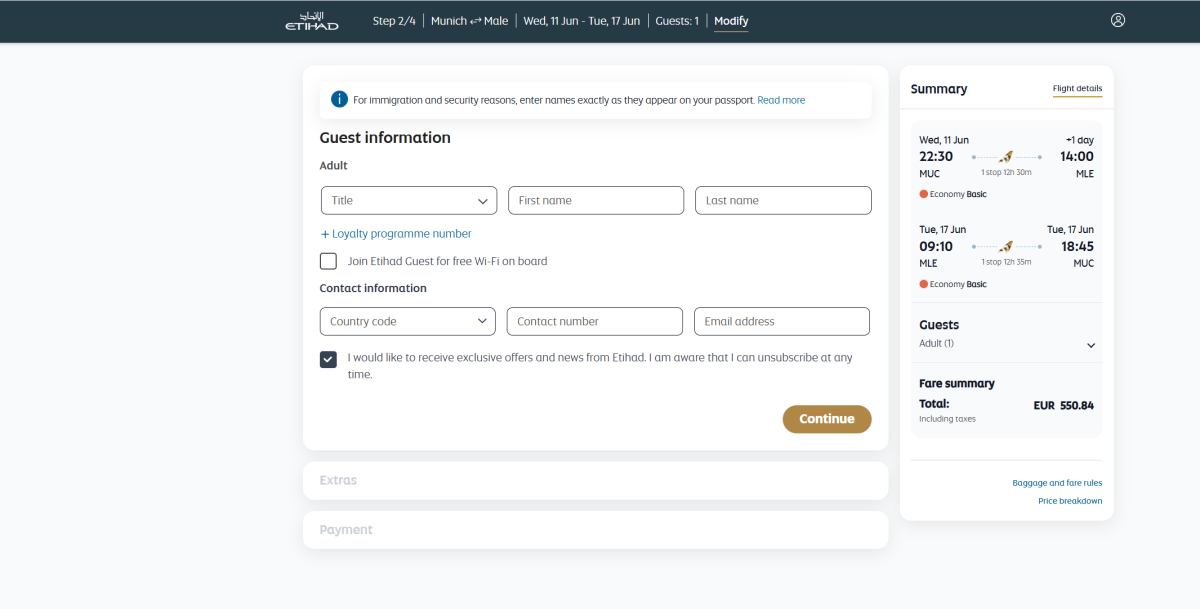
Task: Click outbound flight route airplane icon
Action: point(1006,157)
